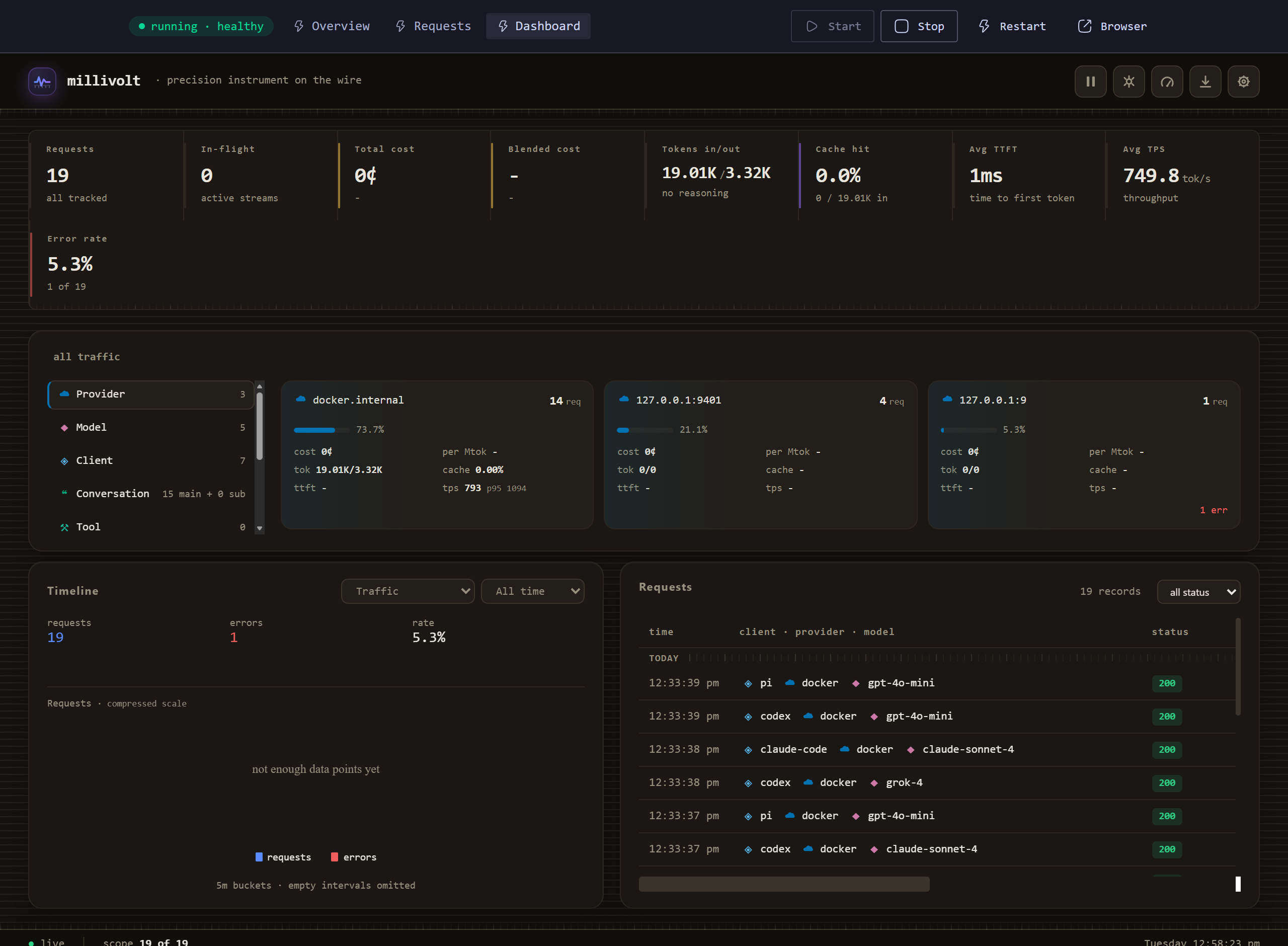1288x946 pixels.
Task: Open settings via the gear icon
Action: (1243, 82)
